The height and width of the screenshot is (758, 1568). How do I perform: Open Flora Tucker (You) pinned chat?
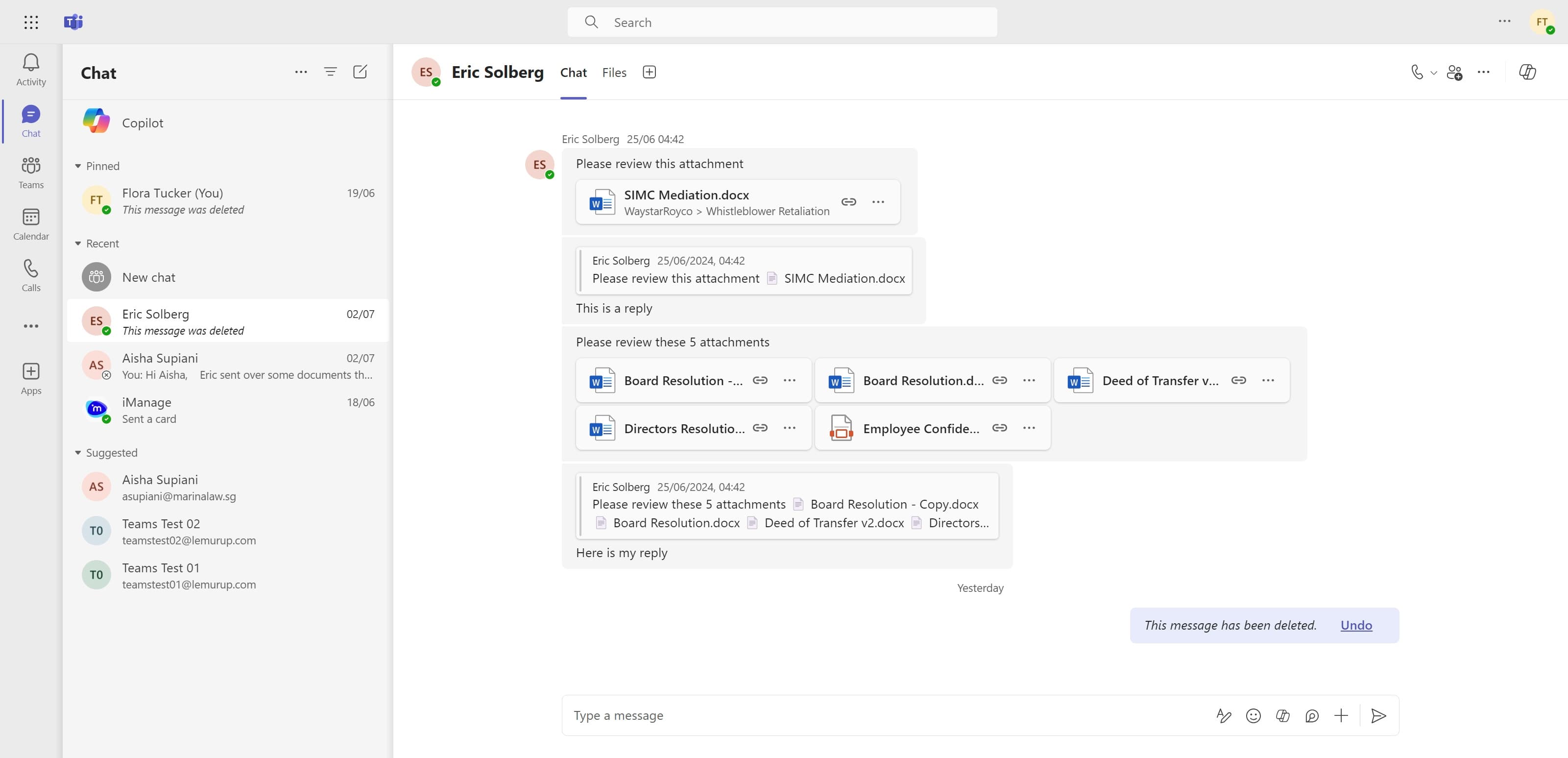(228, 200)
